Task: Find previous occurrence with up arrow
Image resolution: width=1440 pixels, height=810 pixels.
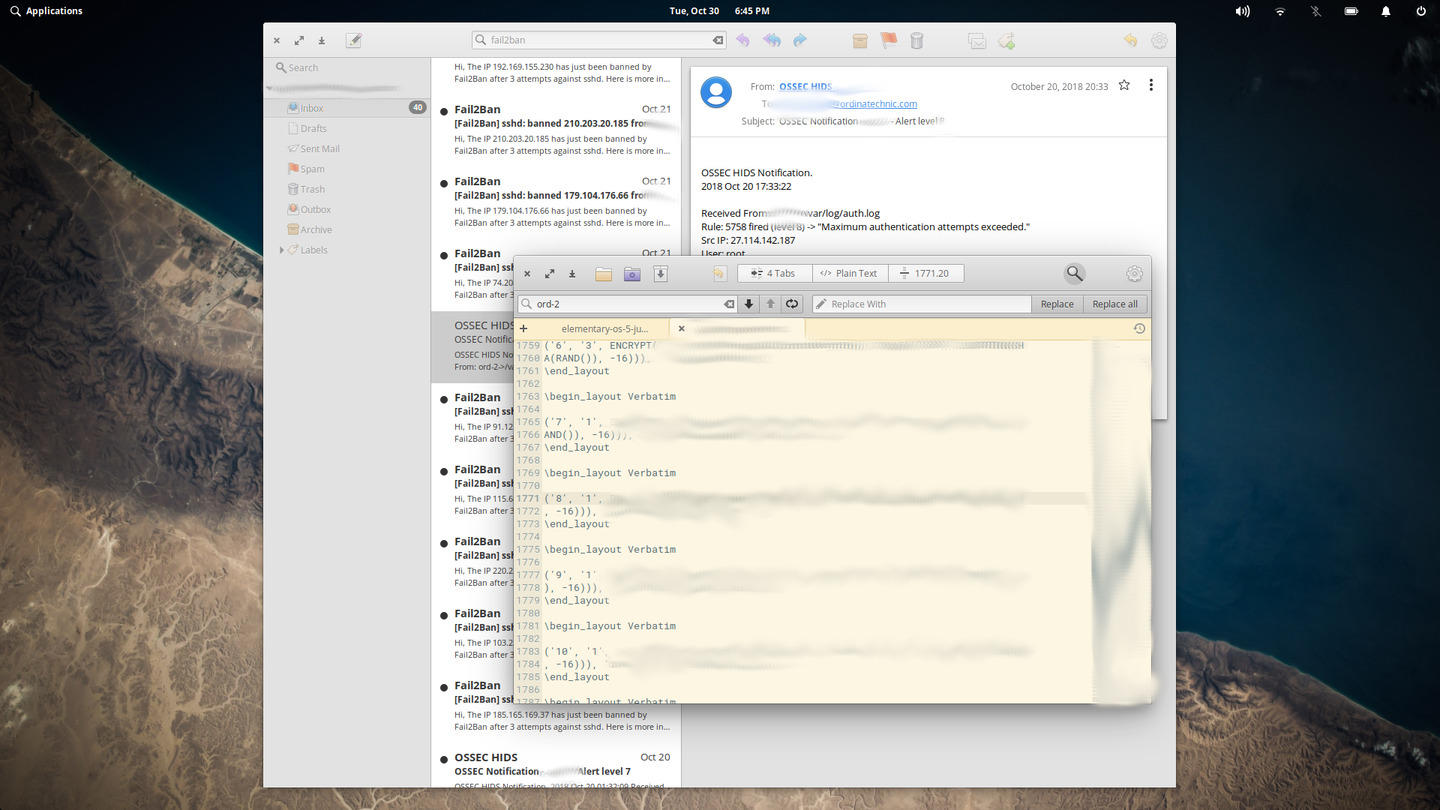Action: (770, 304)
